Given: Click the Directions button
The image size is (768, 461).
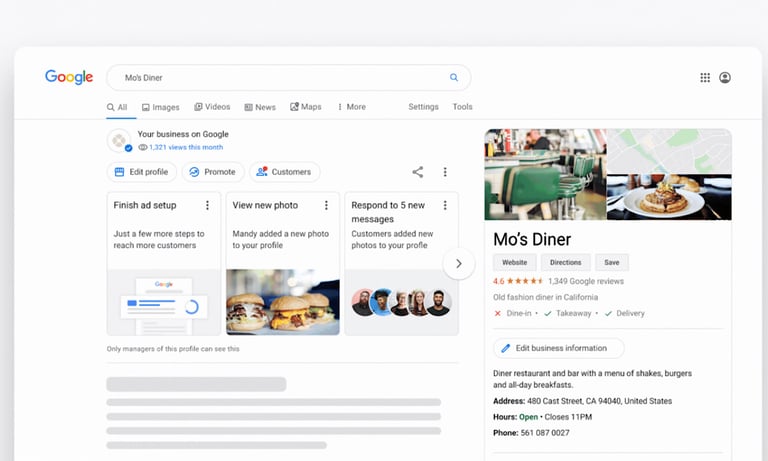Looking at the screenshot, I should click(x=566, y=263).
